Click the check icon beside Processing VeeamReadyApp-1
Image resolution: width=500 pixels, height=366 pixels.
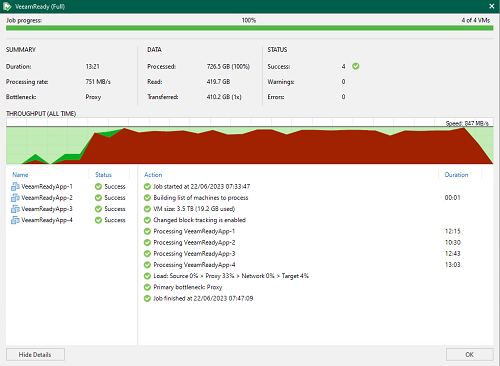(x=147, y=231)
